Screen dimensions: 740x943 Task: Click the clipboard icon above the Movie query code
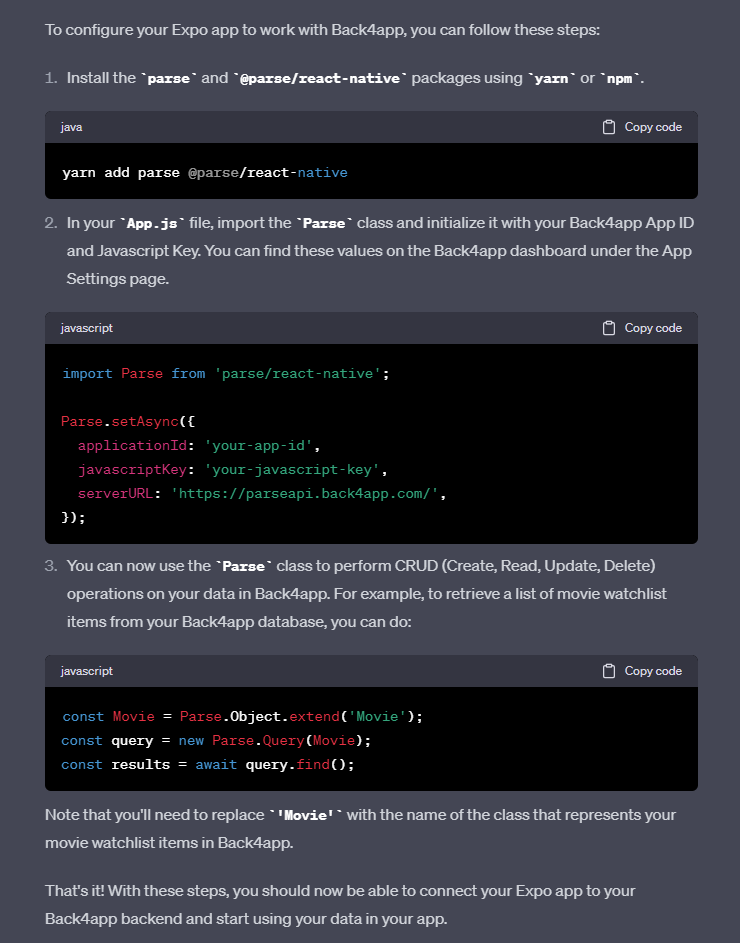[609, 671]
